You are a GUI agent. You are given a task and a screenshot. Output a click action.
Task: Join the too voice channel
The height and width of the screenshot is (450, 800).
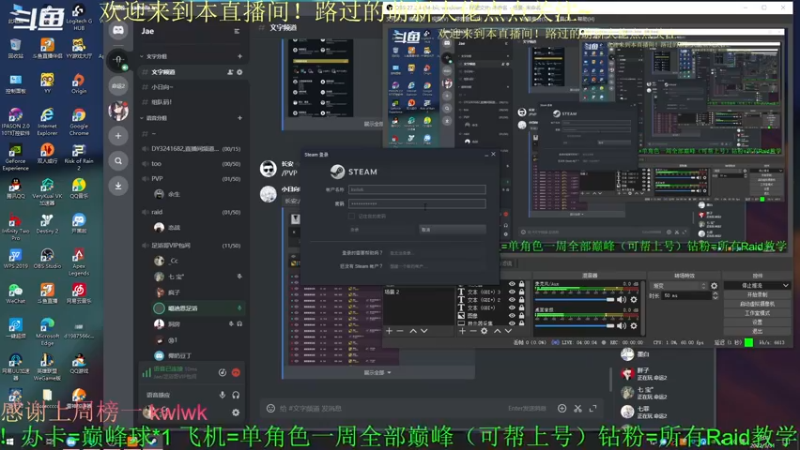coord(192,164)
